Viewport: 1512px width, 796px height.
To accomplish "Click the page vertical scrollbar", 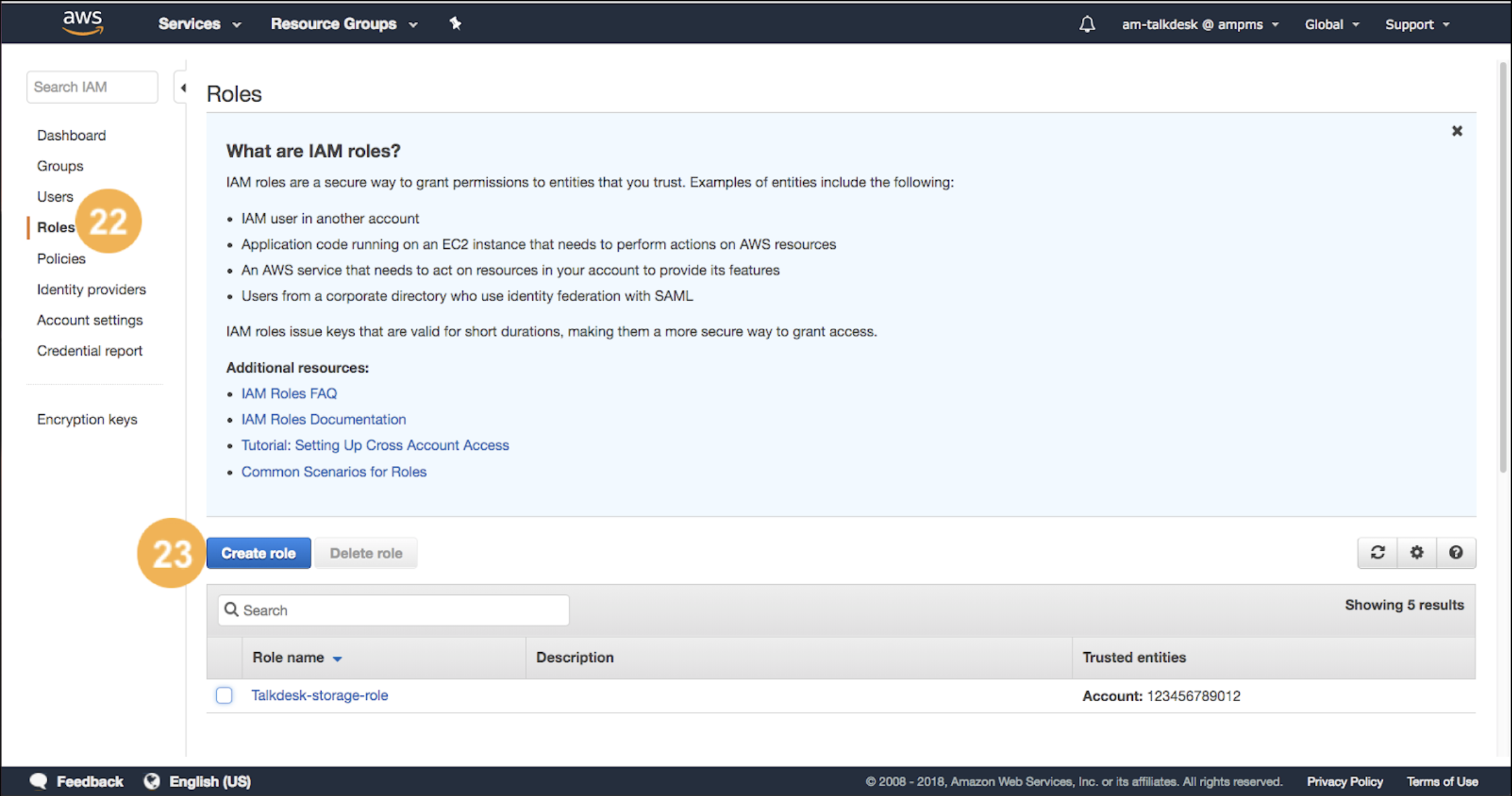I will [1503, 268].
